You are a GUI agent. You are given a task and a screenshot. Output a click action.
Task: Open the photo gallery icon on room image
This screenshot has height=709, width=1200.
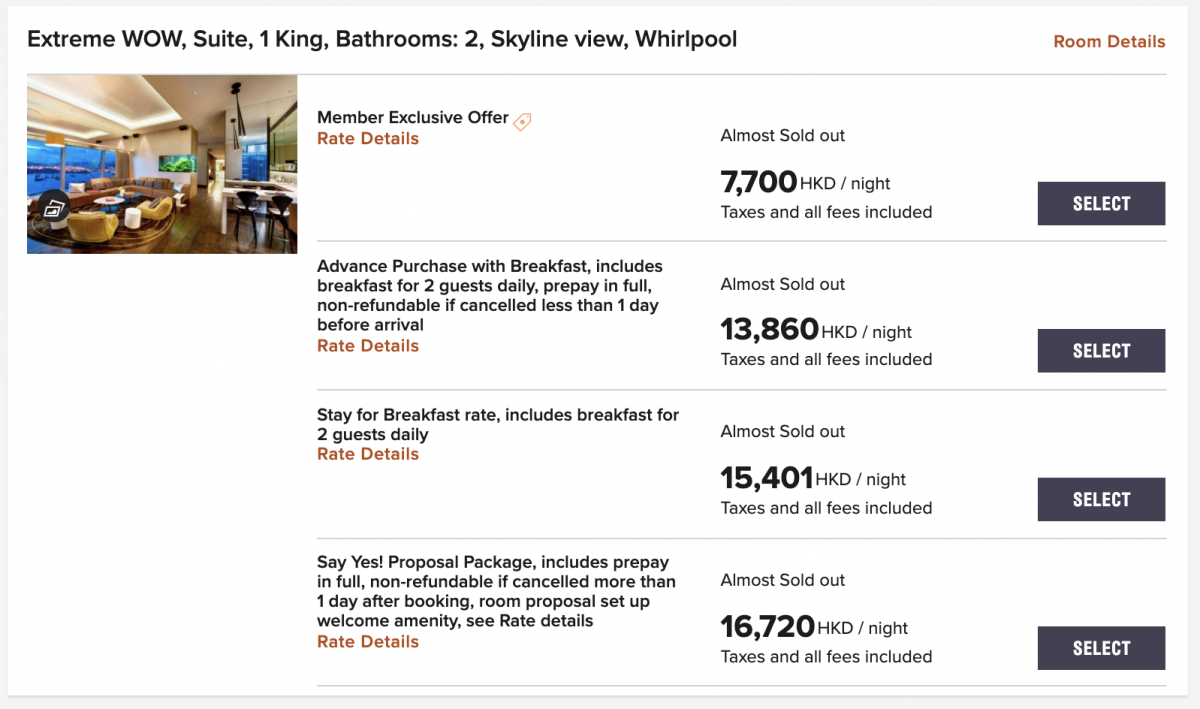click(x=54, y=209)
